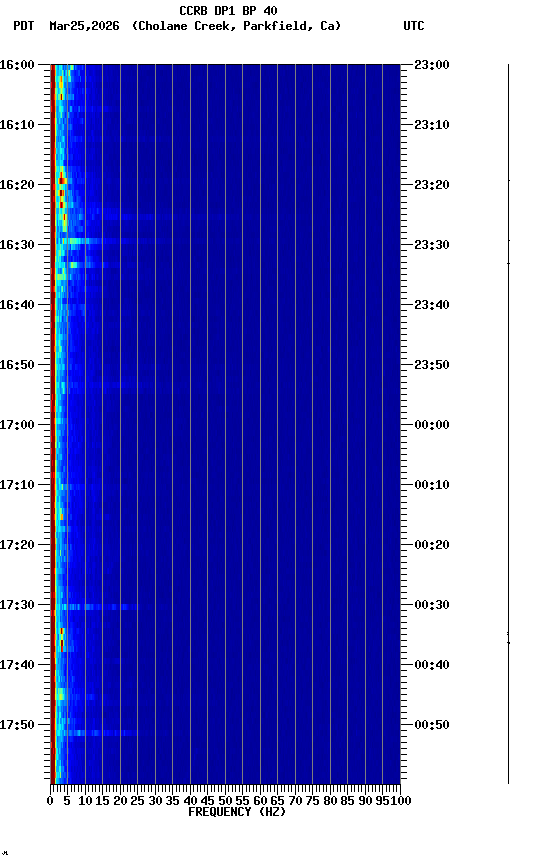Click the '00:10' UTC time label

tap(432, 485)
